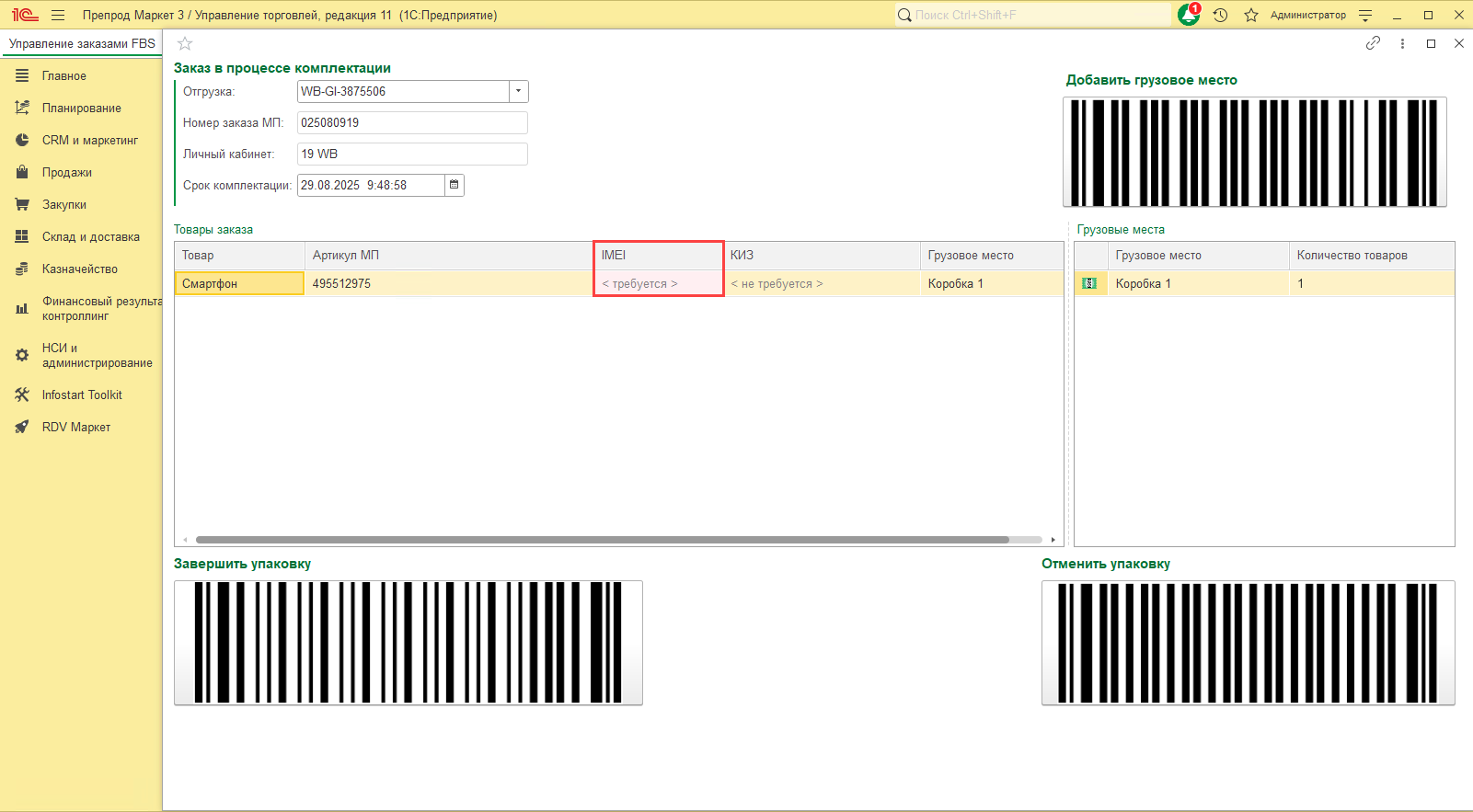Click the Товар column header

tap(239, 255)
